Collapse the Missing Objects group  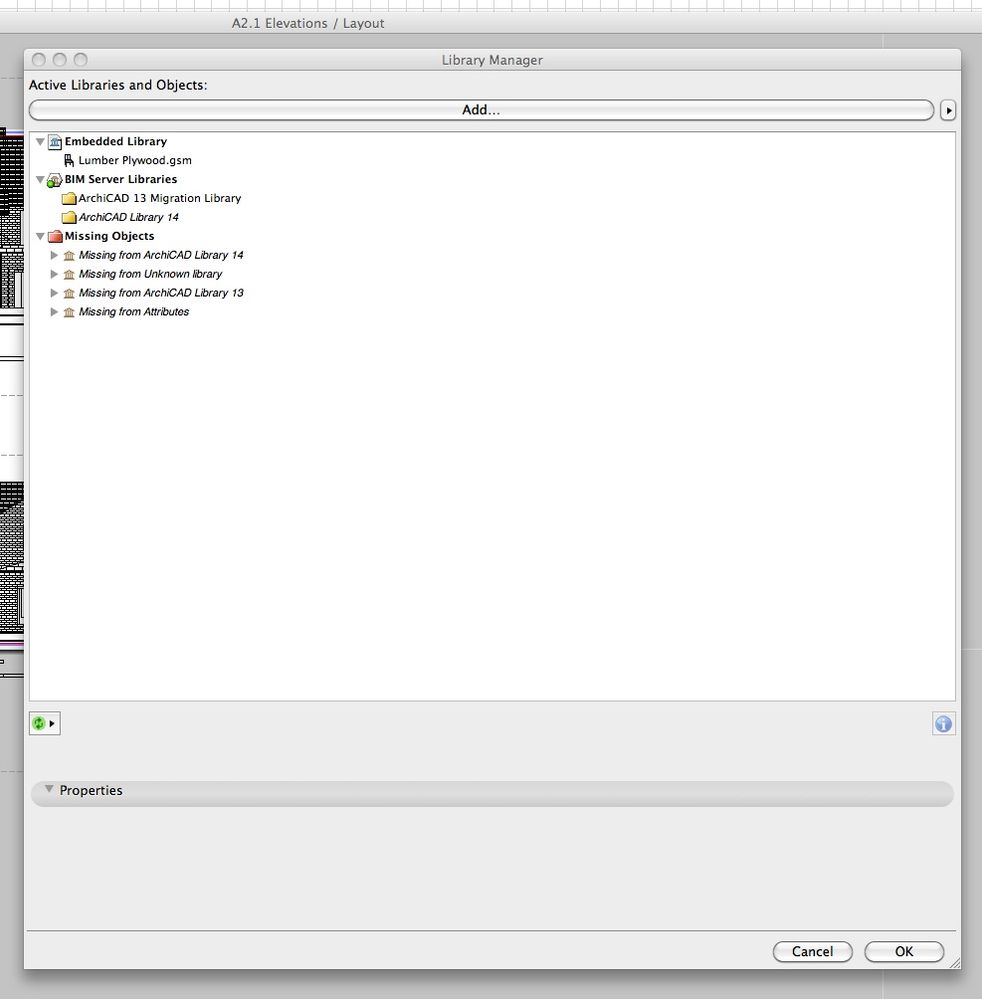[x=40, y=236]
